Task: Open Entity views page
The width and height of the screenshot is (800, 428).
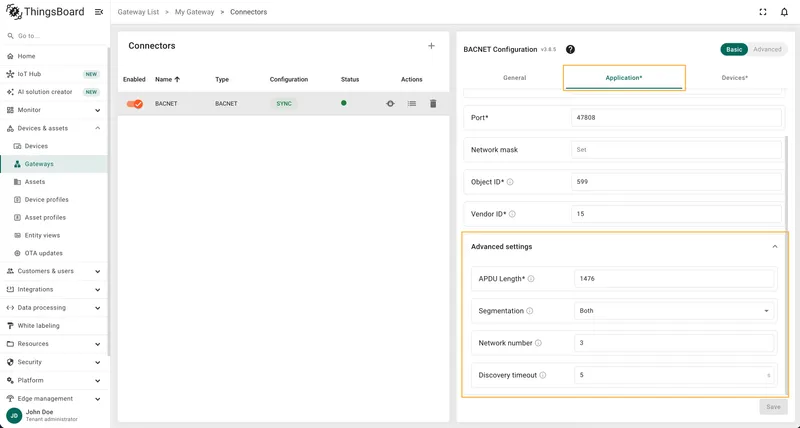Action: point(54,235)
